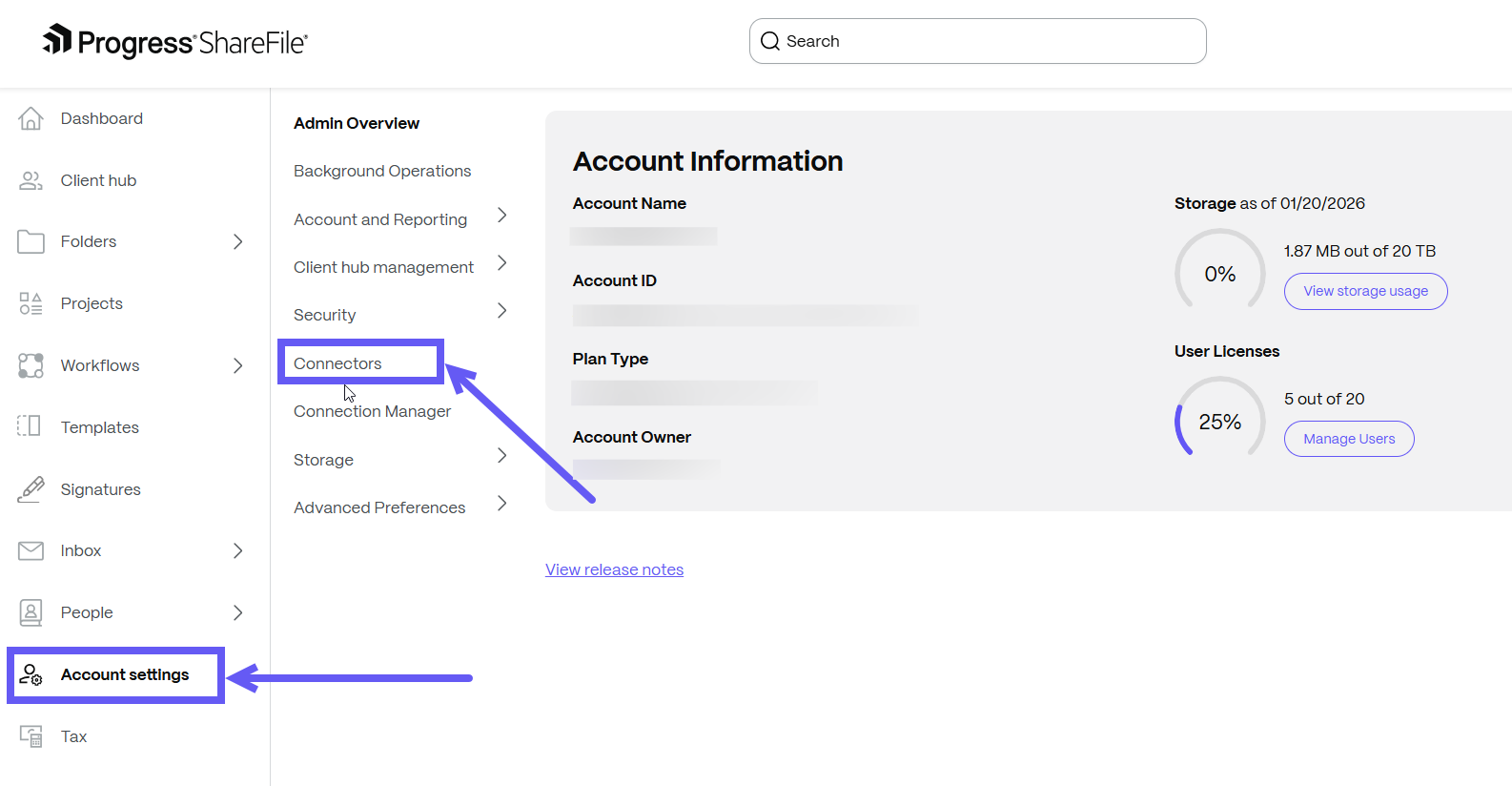Open the View release notes link
This screenshot has width=1512, height=786.
614,569
